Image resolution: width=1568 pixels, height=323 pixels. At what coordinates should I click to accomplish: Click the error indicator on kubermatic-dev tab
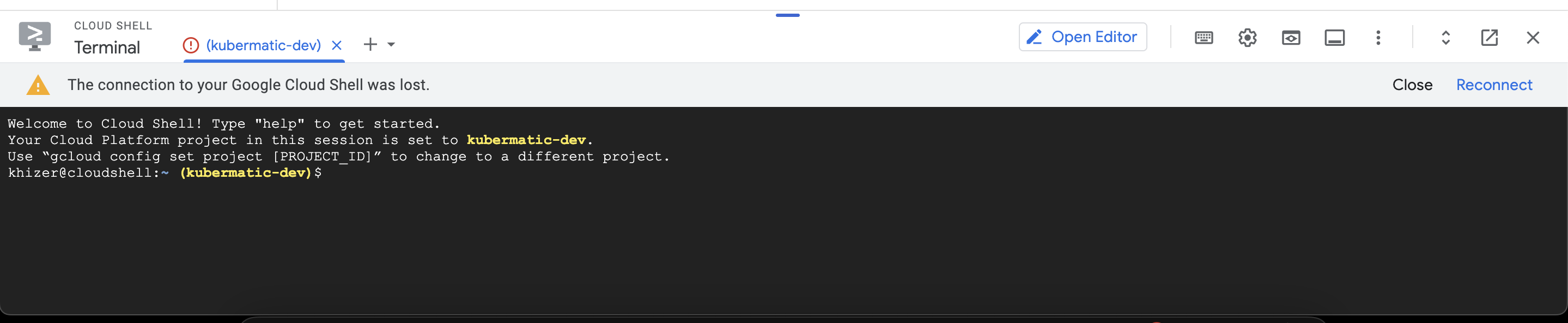[x=191, y=45]
